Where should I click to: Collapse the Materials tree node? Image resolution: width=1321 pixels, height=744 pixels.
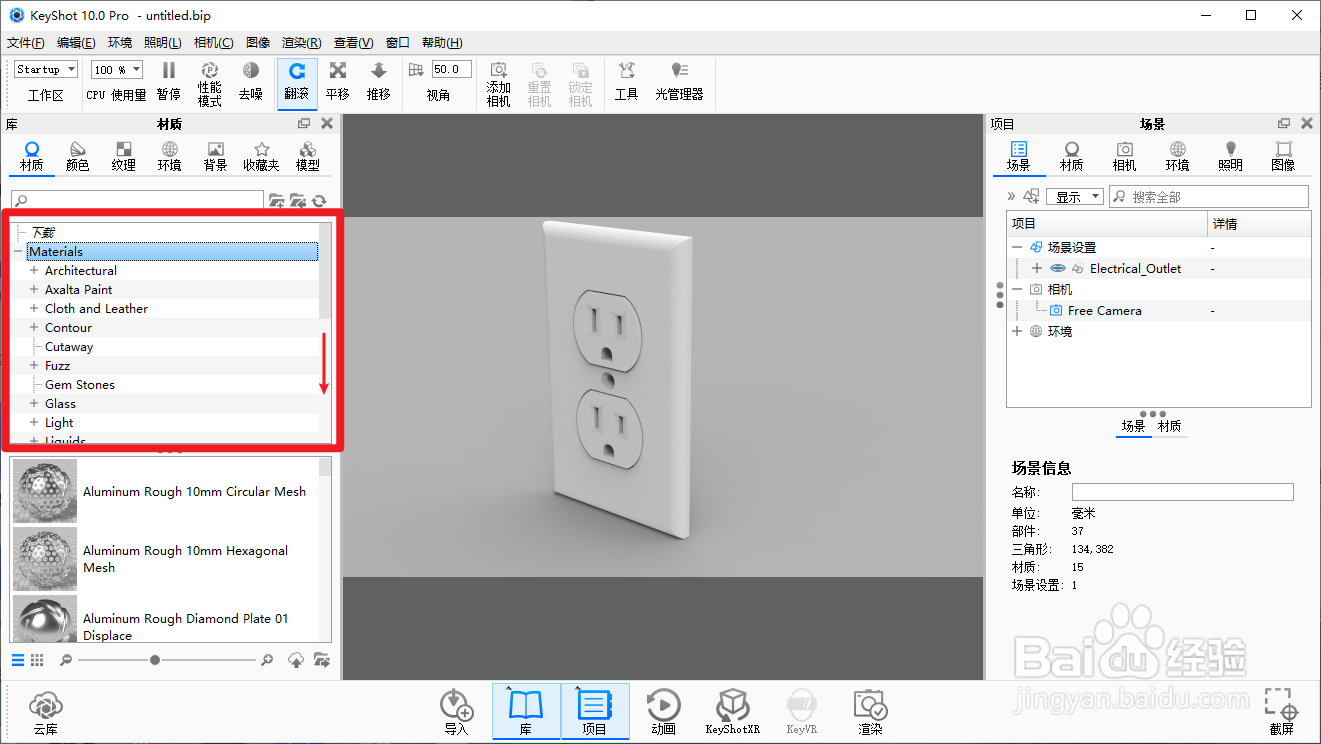point(18,252)
